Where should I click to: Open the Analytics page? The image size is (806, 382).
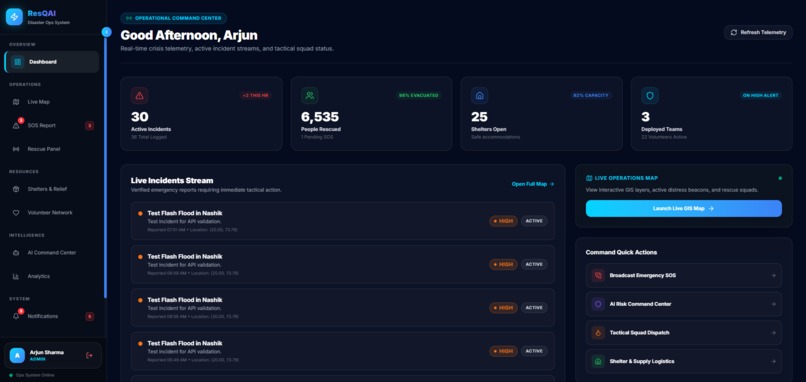(x=51, y=277)
